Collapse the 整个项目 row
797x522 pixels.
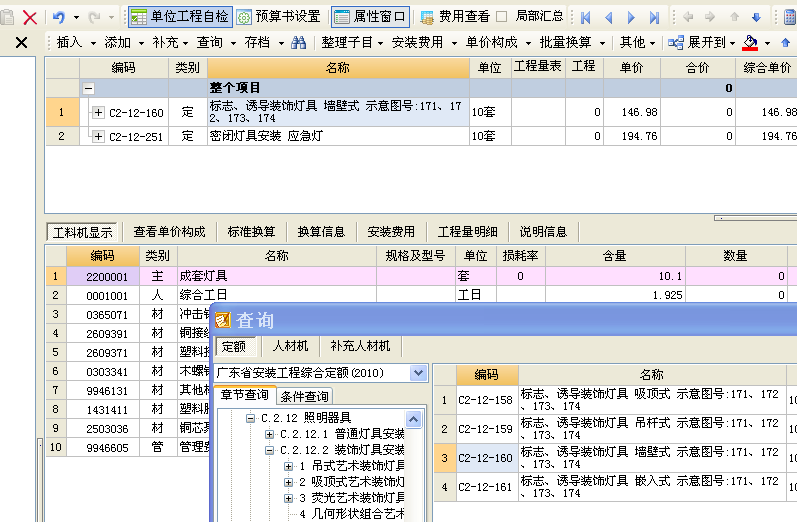tap(88, 88)
